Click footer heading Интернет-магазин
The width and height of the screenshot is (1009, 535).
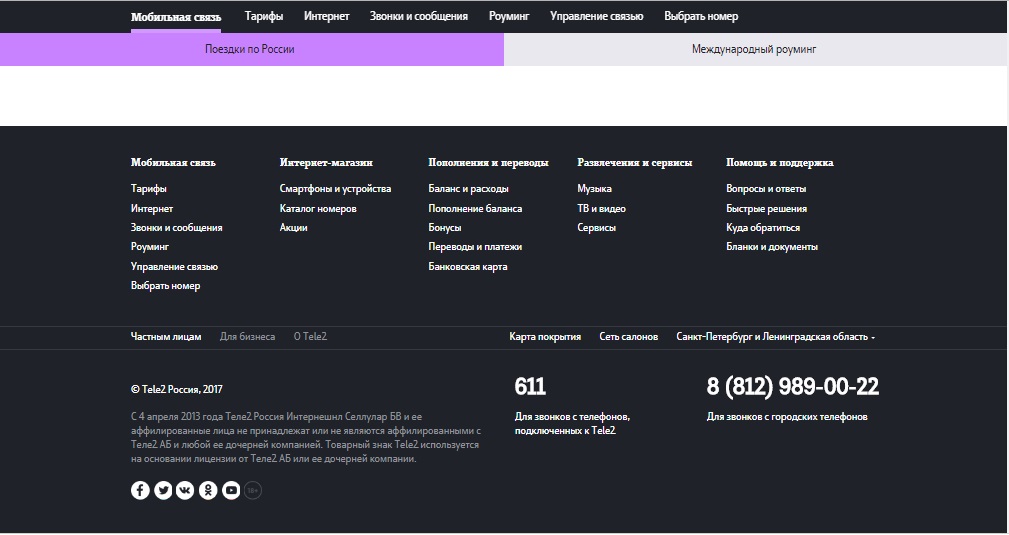(x=326, y=163)
